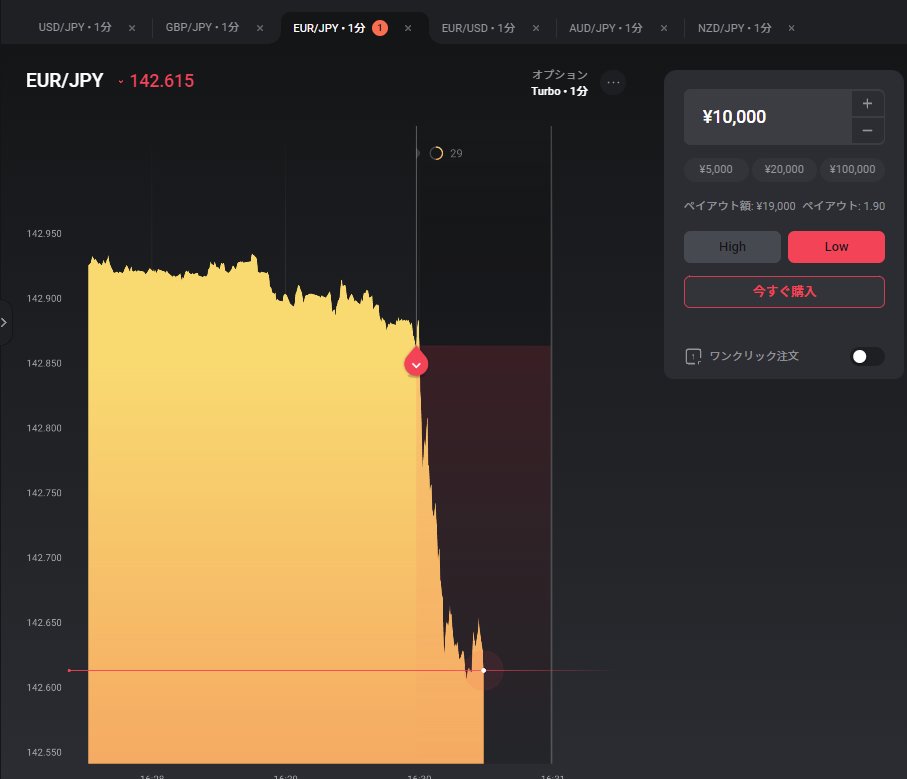This screenshot has height=779, width=907.
Task: Close the EUR/JPY tab
Action: 408,28
